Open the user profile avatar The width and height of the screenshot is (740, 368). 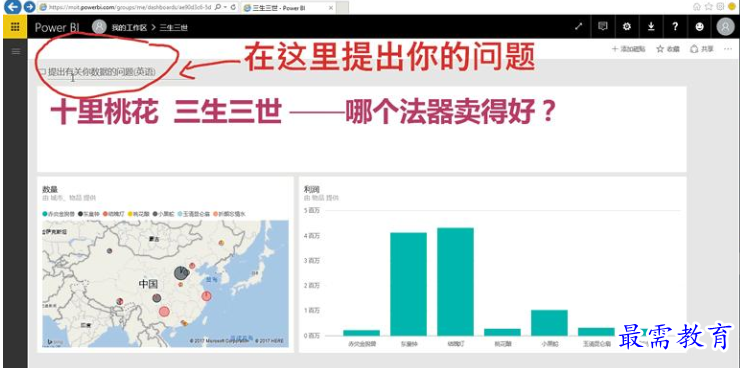[x=726, y=27]
